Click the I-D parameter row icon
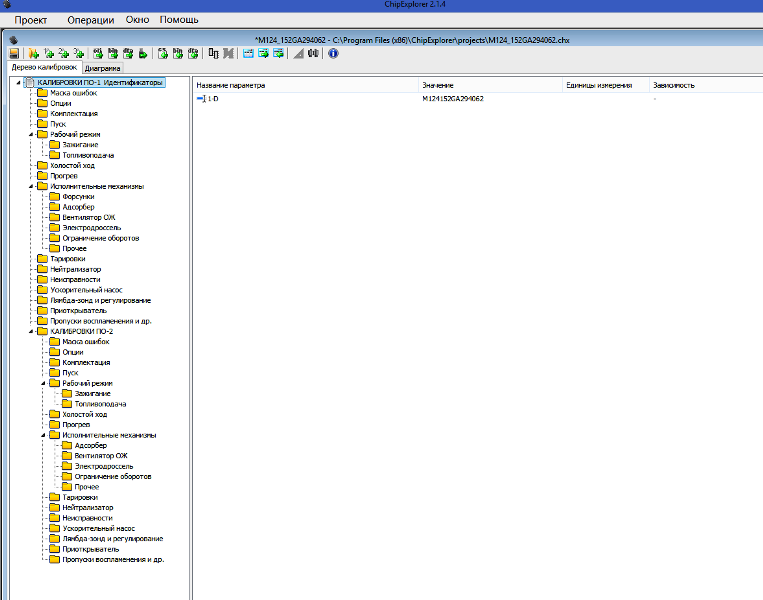This screenshot has height=600, width=763. pos(201,99)
